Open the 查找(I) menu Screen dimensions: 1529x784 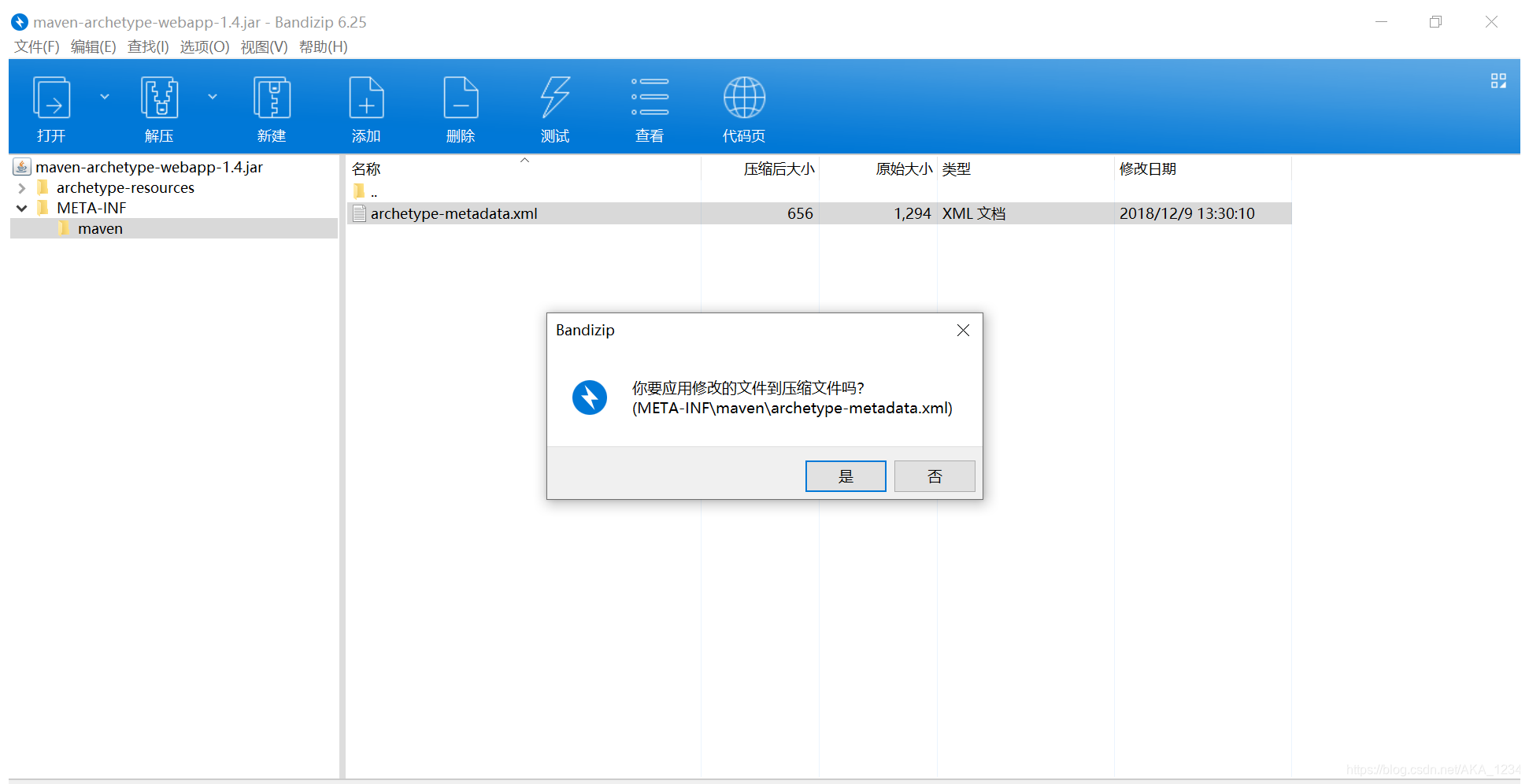148,46
